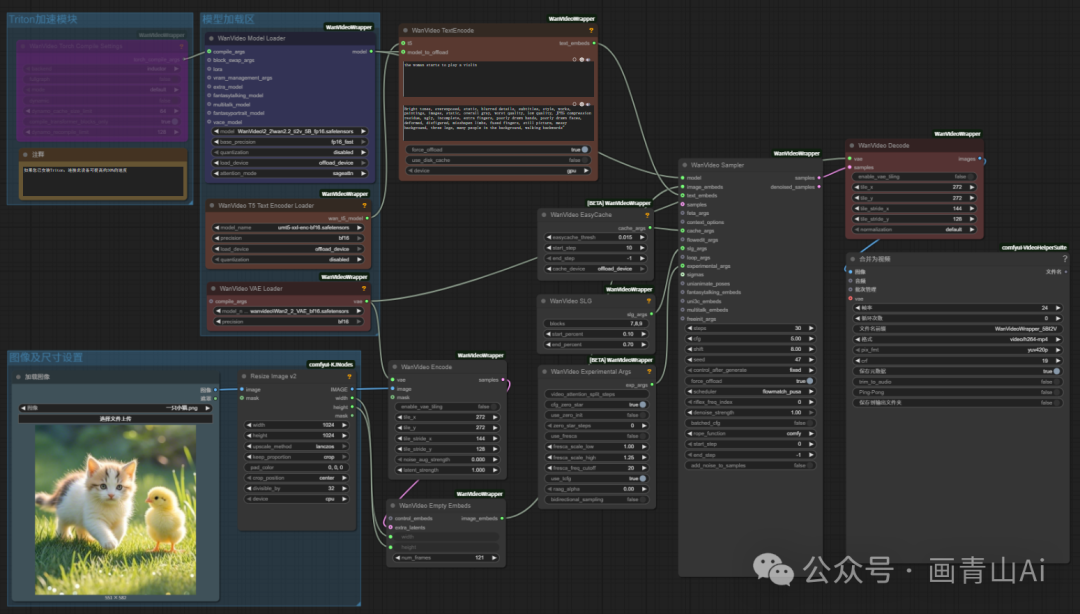Open help on WanVideo Experimental Args node
The width and height of the screenshot is (1080, 614).
click(649, 371)
